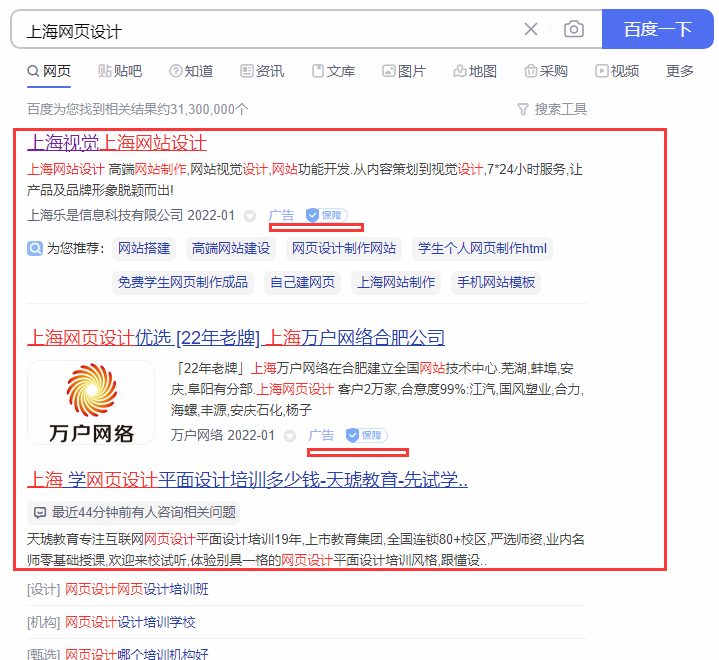
Task: Open the 上海视觉上海网站设计 result link
Action: (x=117, y=143)
